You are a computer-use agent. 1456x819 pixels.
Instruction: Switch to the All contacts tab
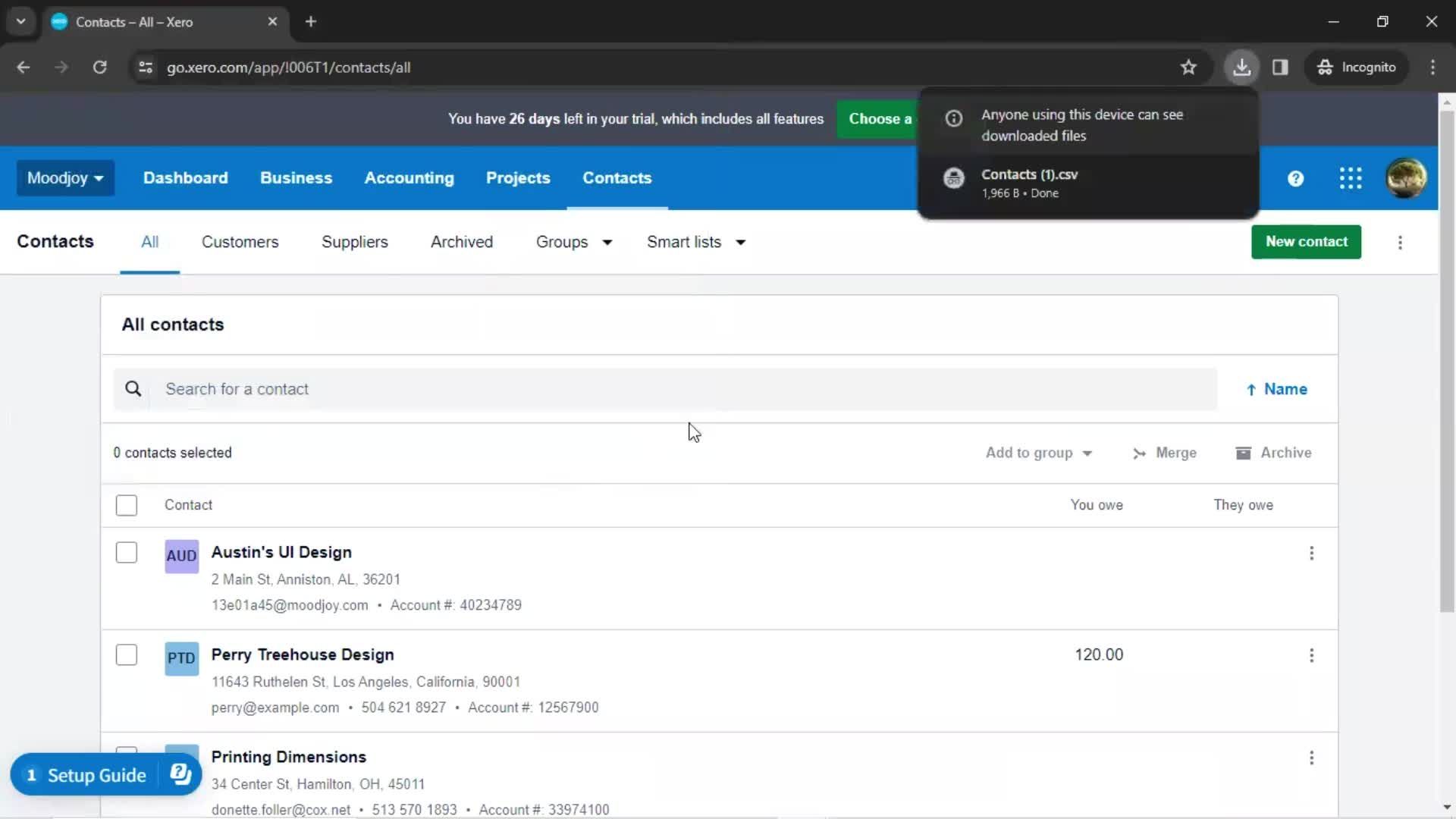click(149, 243)
